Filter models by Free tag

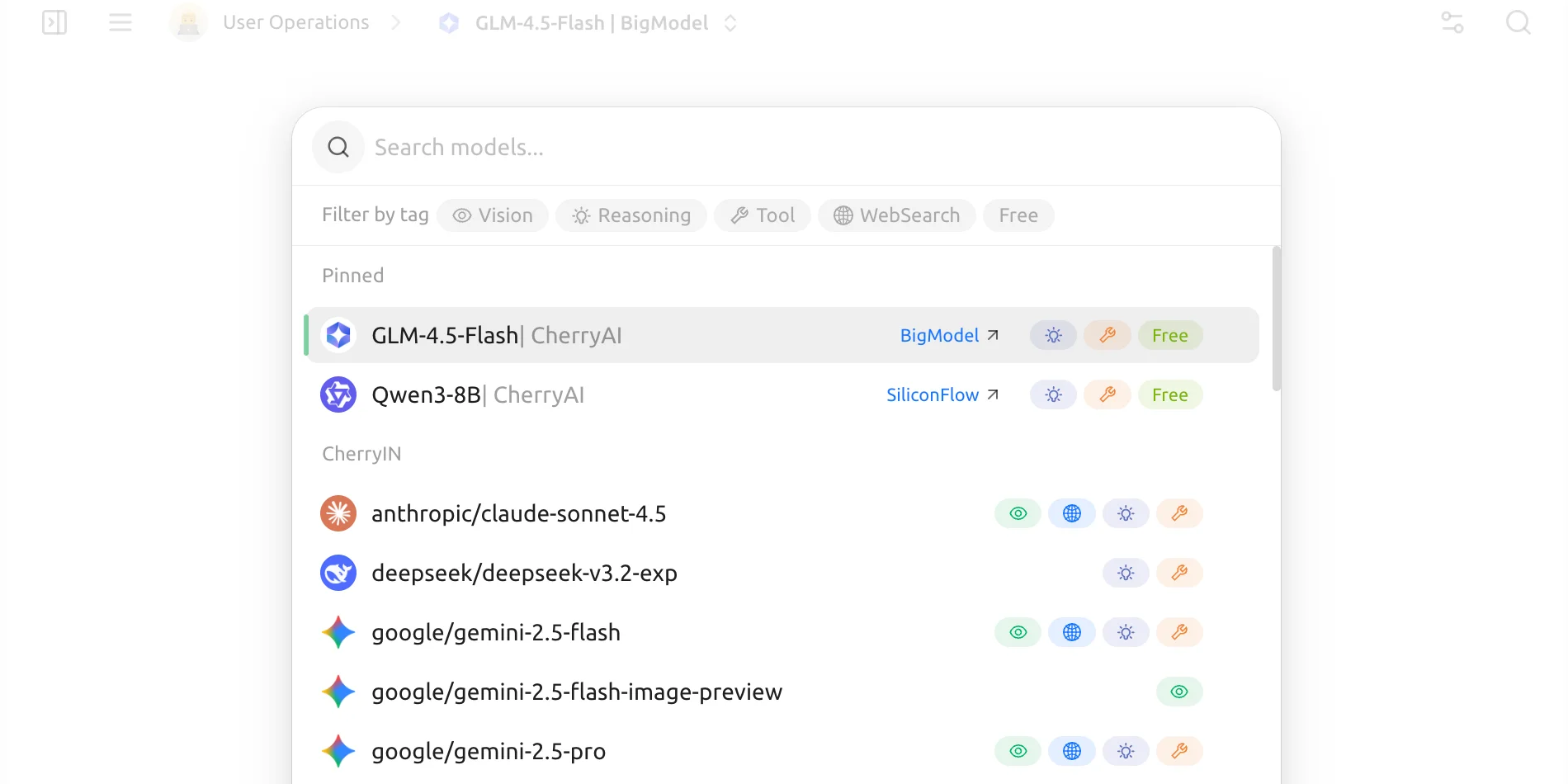[1018, 215]
